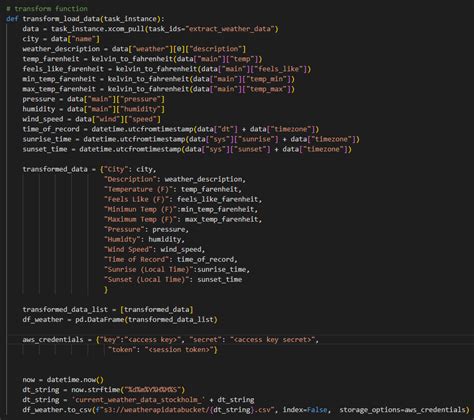Click the "<session token>" placeholder string
Screen dimensions: 474x420
tap(179, 350)
